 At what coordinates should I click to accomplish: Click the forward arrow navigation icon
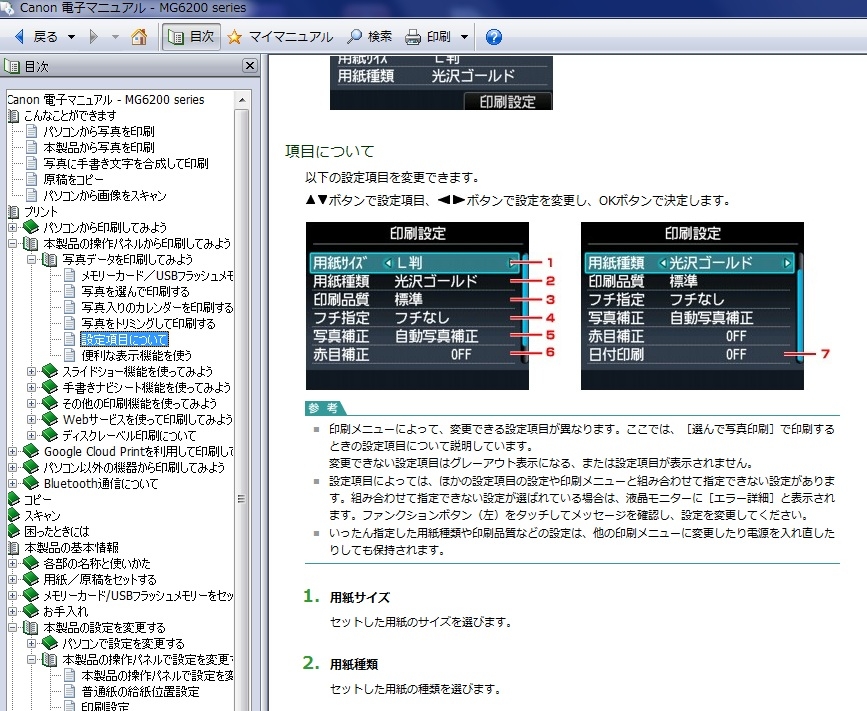pyautogui.click(x=94, y=37)
